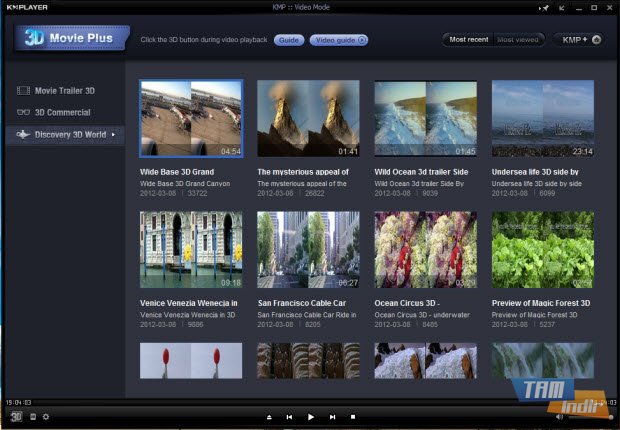Maximize the KMPlayer window

pos(594,8)
